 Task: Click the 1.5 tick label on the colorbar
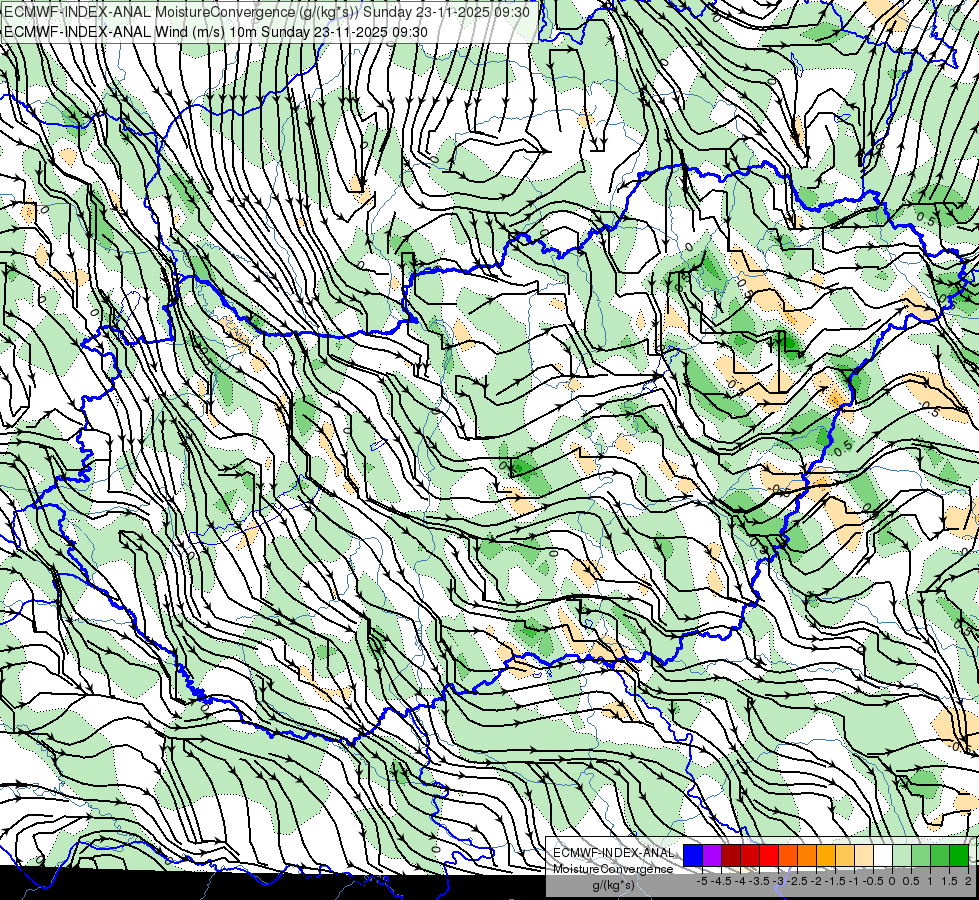[x=948, y=881]
